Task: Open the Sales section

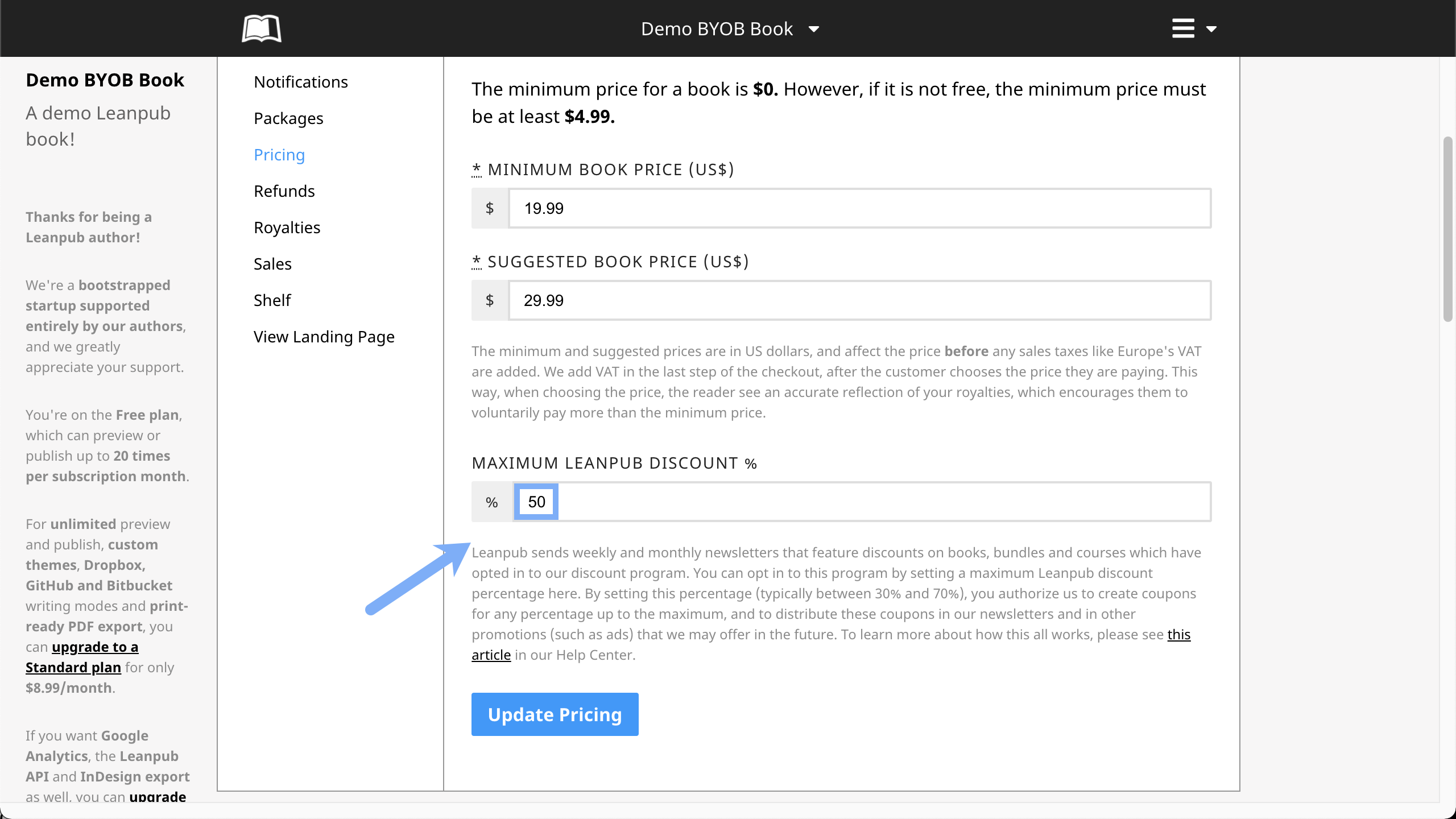Action: tap(272, 264)
